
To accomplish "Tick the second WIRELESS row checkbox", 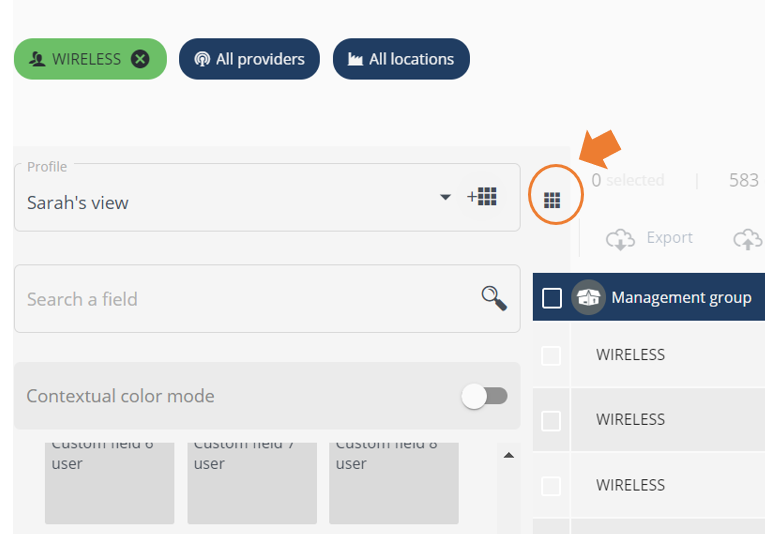I will click(x=551, y=421).
